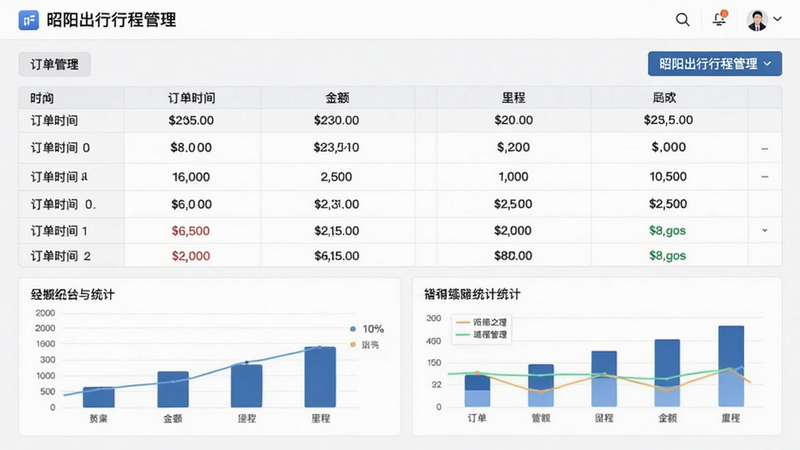
Task: Click the 金额 column header
Action: 337,97
